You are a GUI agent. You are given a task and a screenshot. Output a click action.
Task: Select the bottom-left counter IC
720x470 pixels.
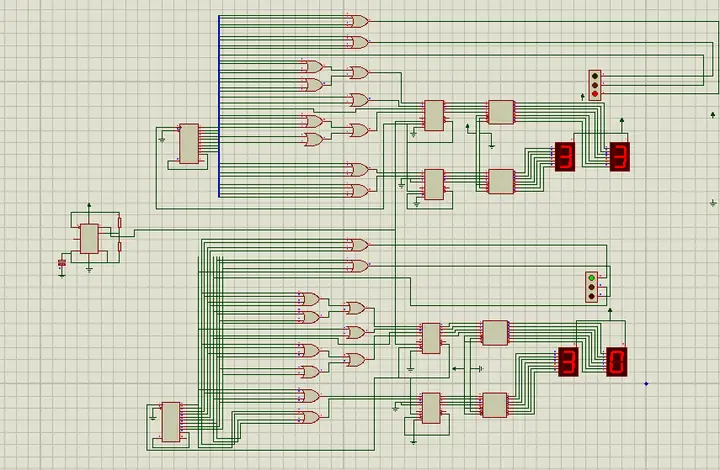[171, 422]
